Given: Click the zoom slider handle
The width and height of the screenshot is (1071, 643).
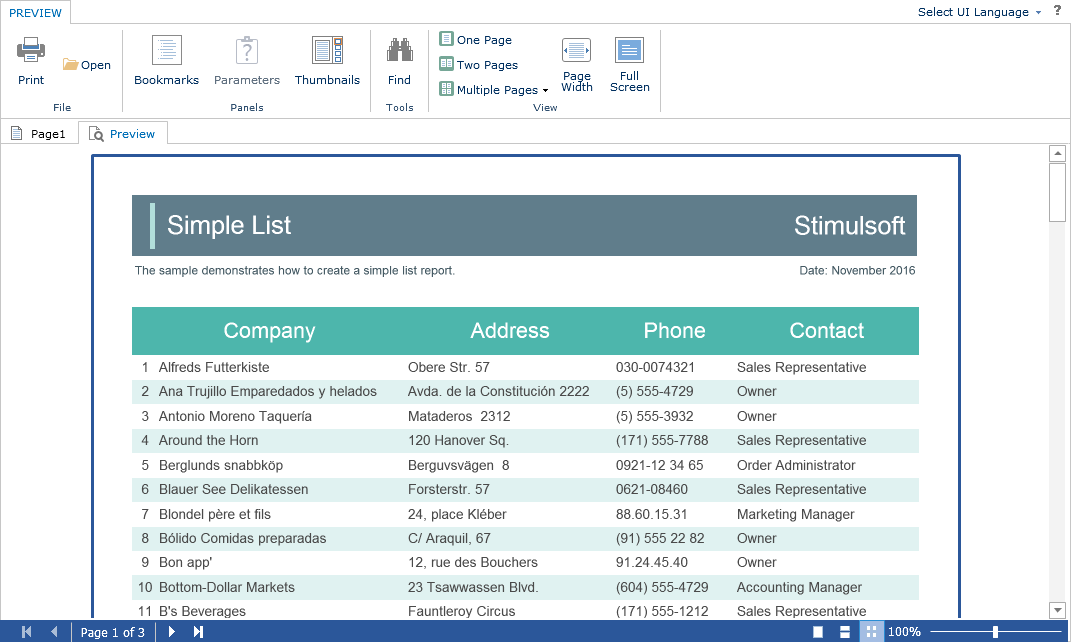Looking at the screenshot, I should click(x=995, y=632).
